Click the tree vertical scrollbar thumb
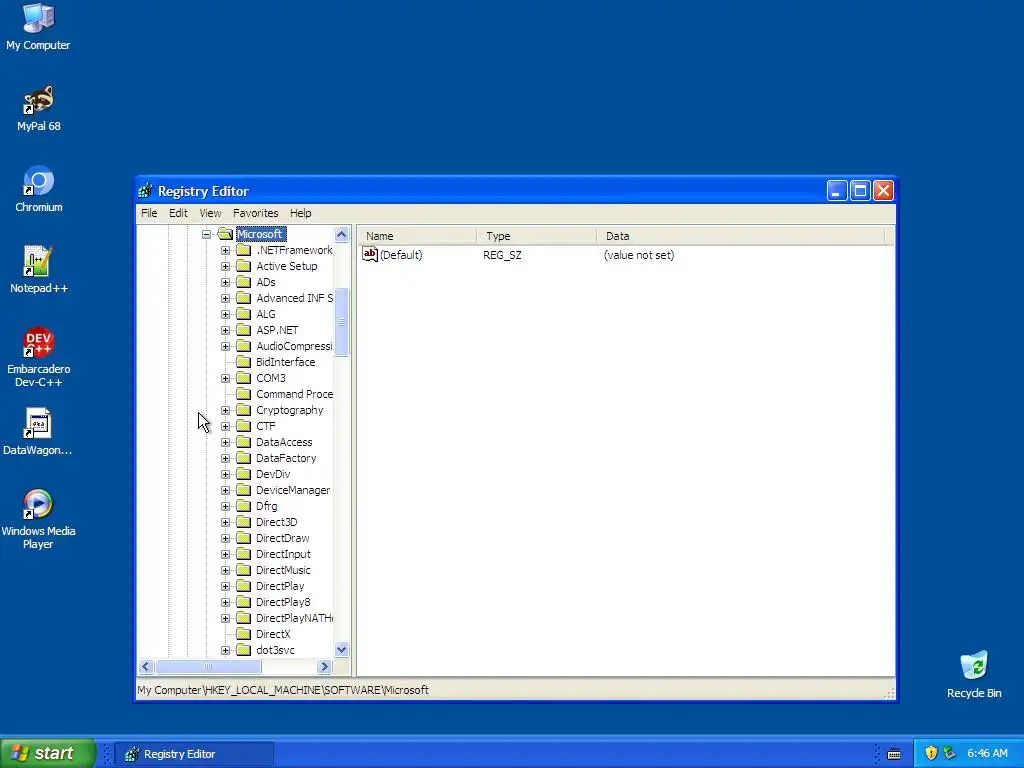Image resolution: width=1024 pixels, height=768 pixels. pyautogui.click(x=342, y=321)
